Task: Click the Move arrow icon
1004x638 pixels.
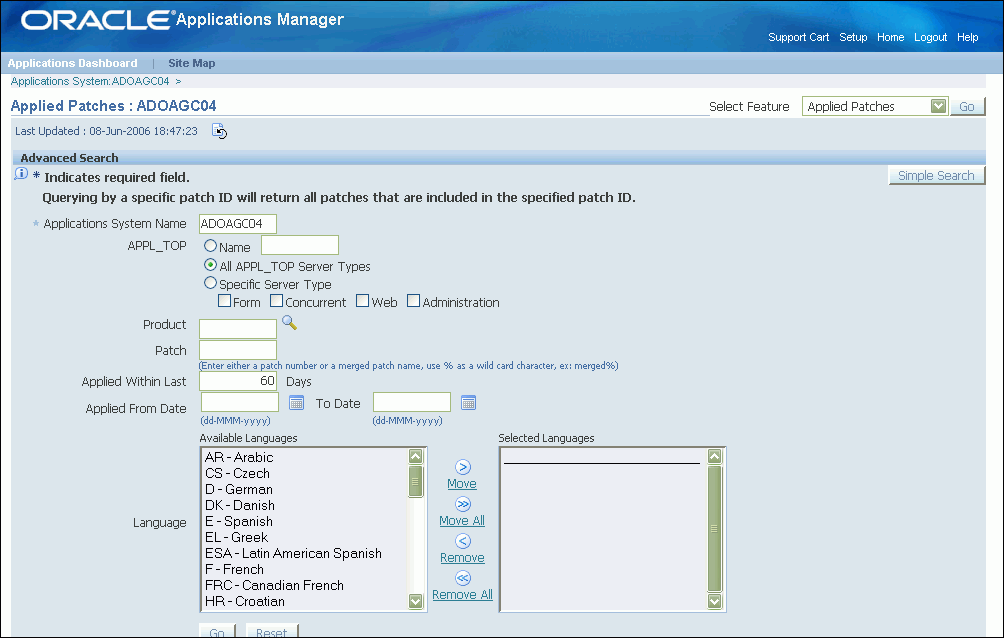Action: tap(463, 467)
